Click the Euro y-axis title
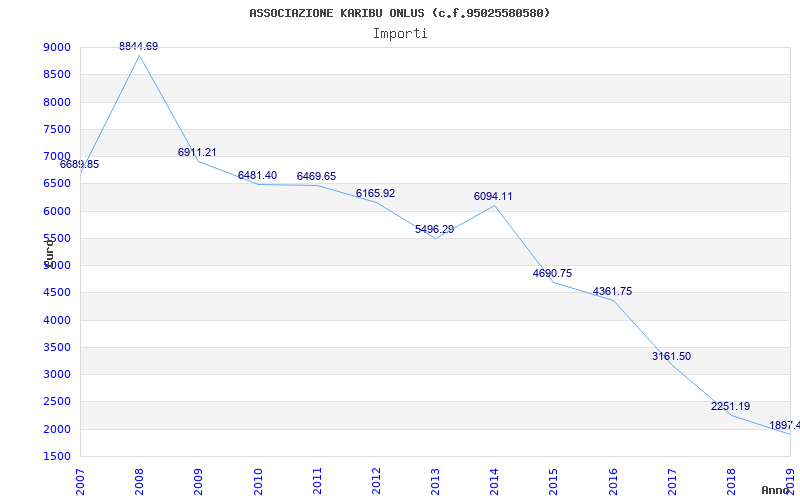This screenshot has width=800, height=500. [49, 253]
